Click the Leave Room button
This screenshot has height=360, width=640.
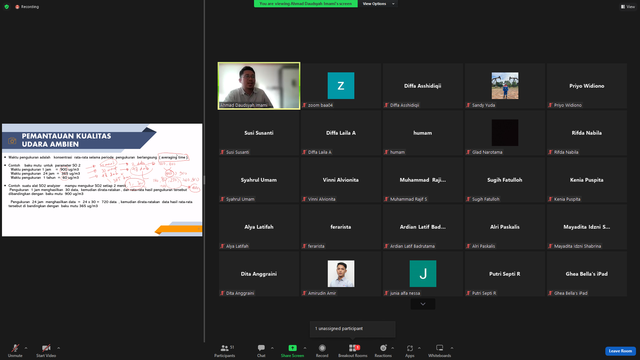620,351
